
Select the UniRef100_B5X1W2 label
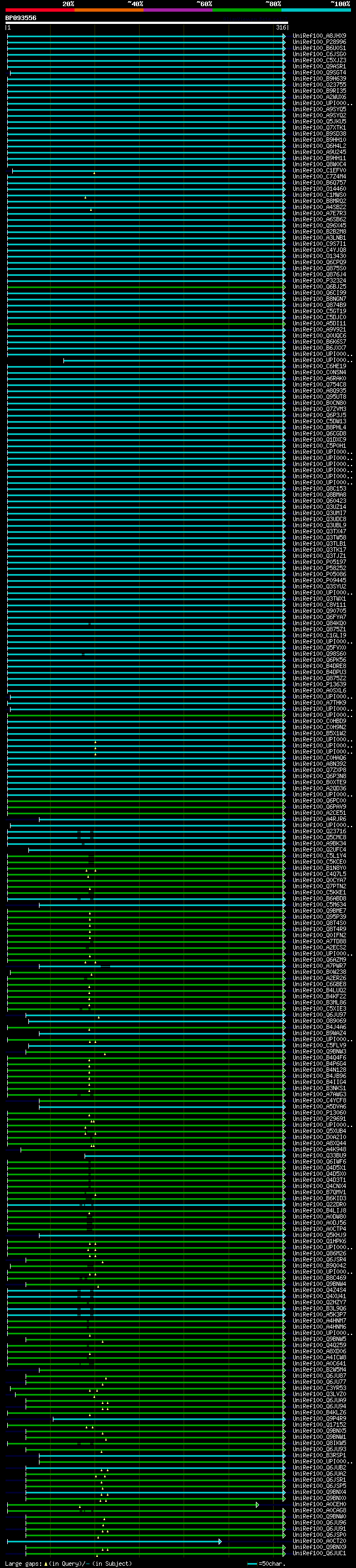click(319, 733)
